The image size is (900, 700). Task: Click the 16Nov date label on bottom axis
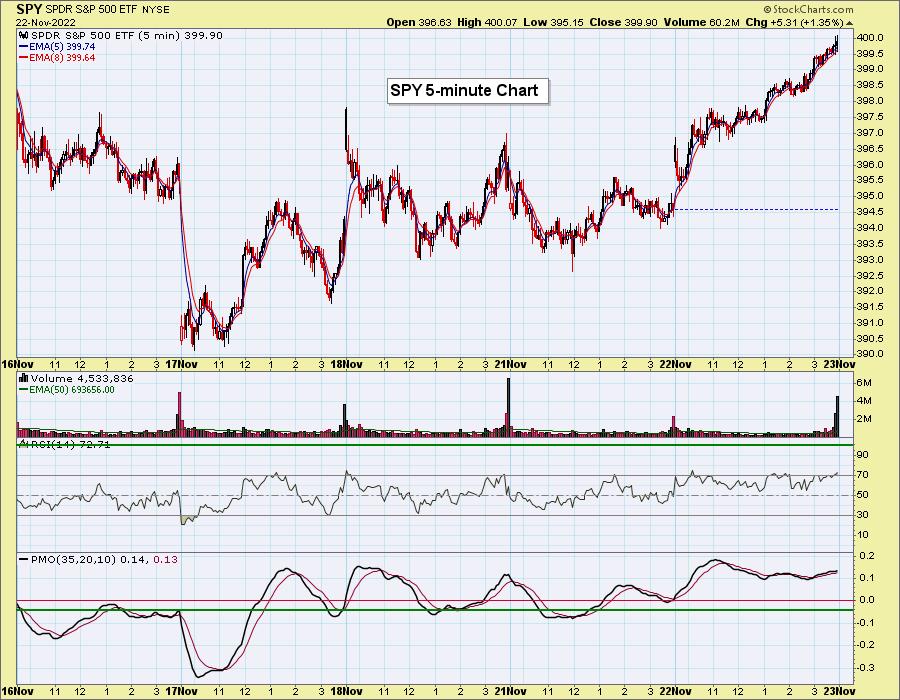point(17,691)
